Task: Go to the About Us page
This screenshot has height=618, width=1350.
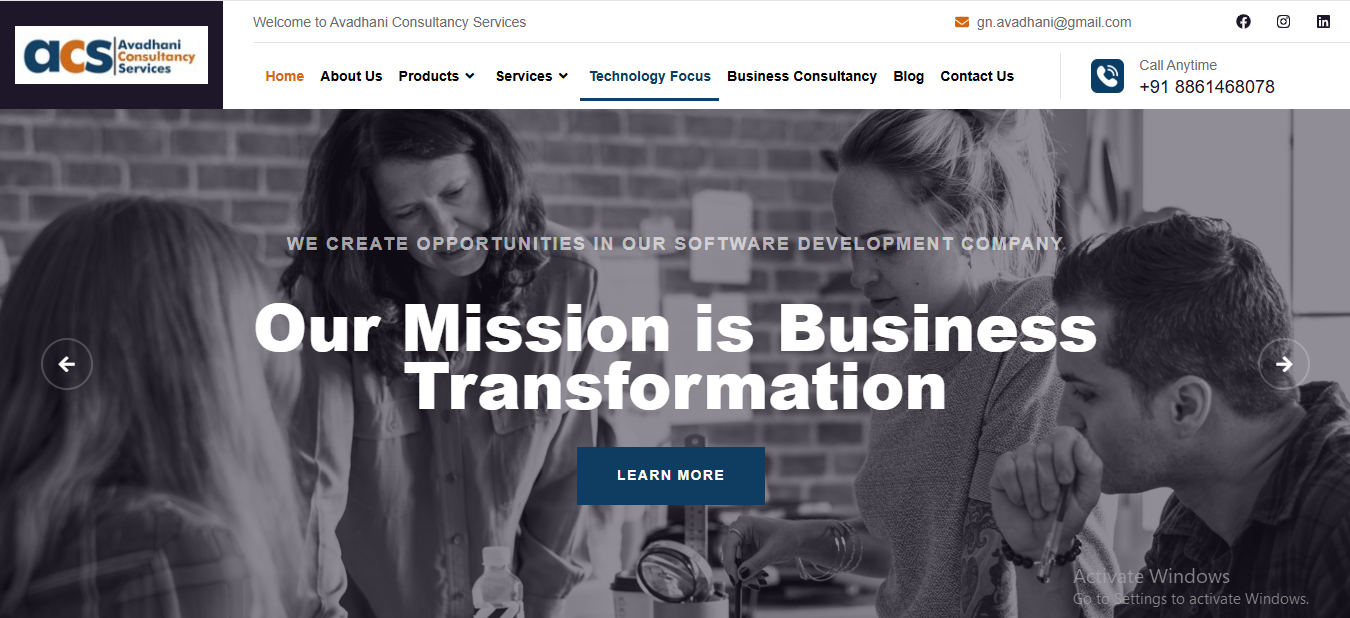Action: tap(351, 76)
